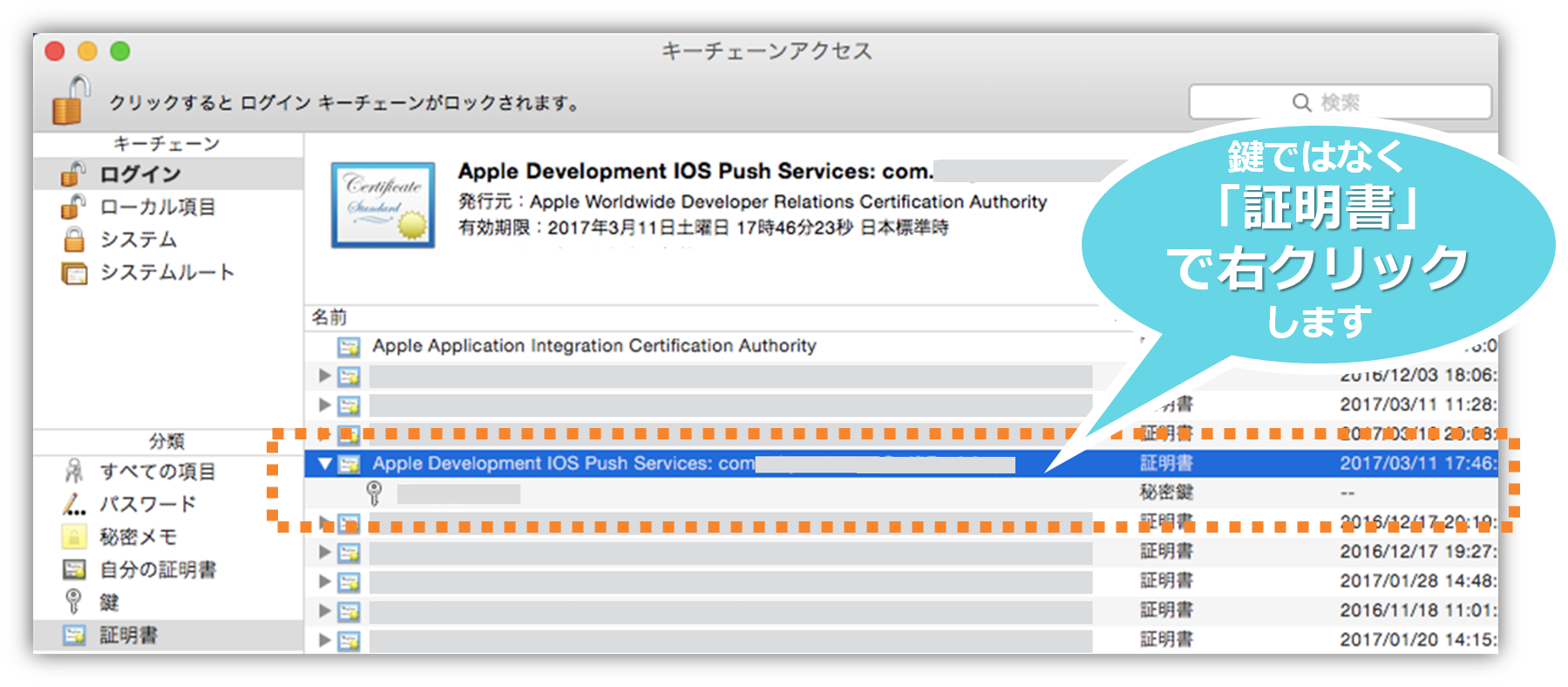Image resolution: width=1568 pixels, height=687 pixels.
Task: Click certificate icon in row dated 2017/01/20 14:15
Action: pos(349,641)
